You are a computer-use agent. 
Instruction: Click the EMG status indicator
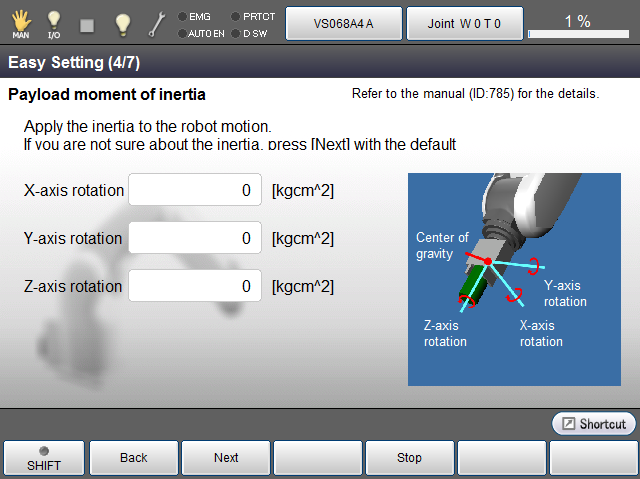coord(194,16)
